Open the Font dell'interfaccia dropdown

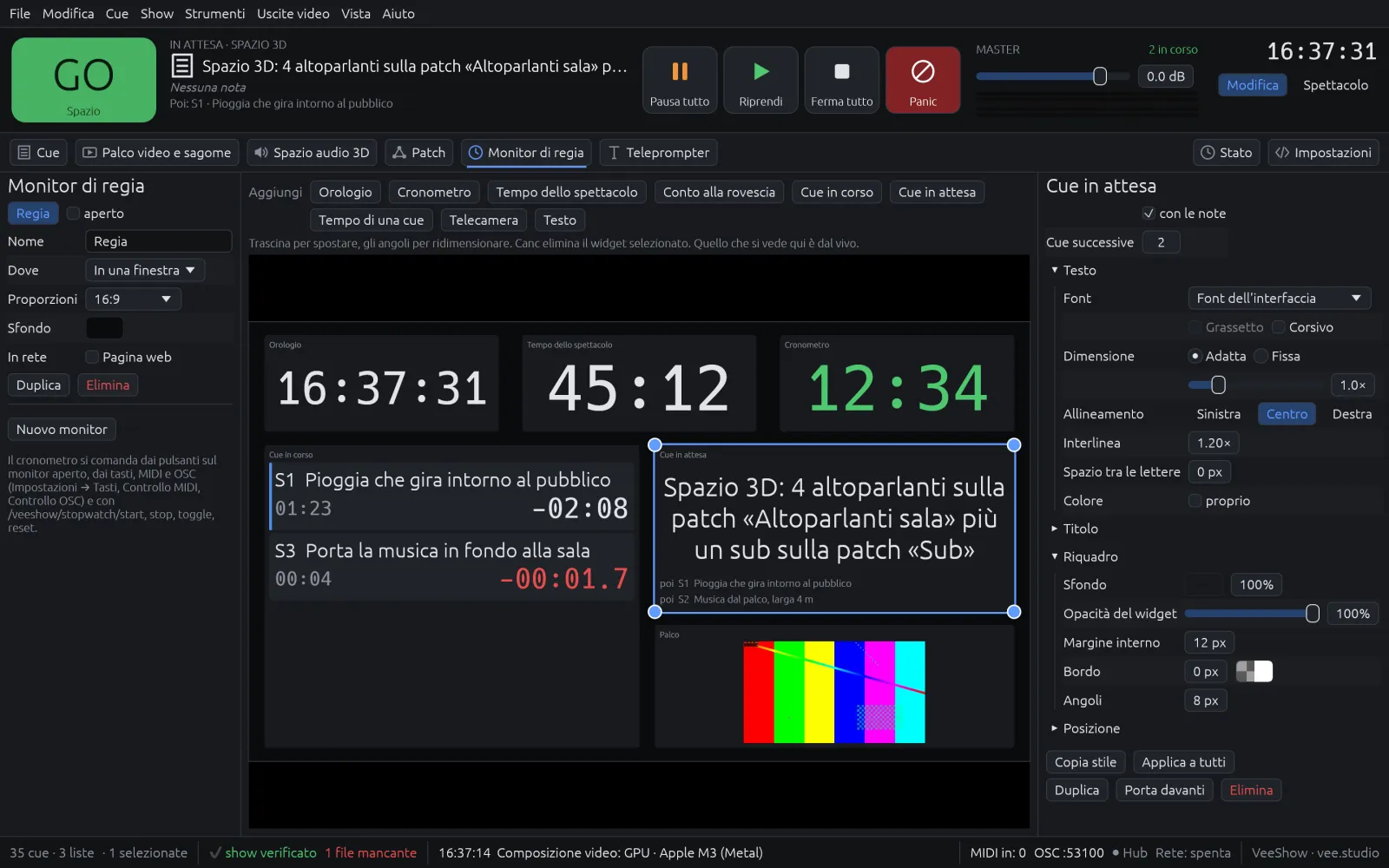tap(1279, 299)
